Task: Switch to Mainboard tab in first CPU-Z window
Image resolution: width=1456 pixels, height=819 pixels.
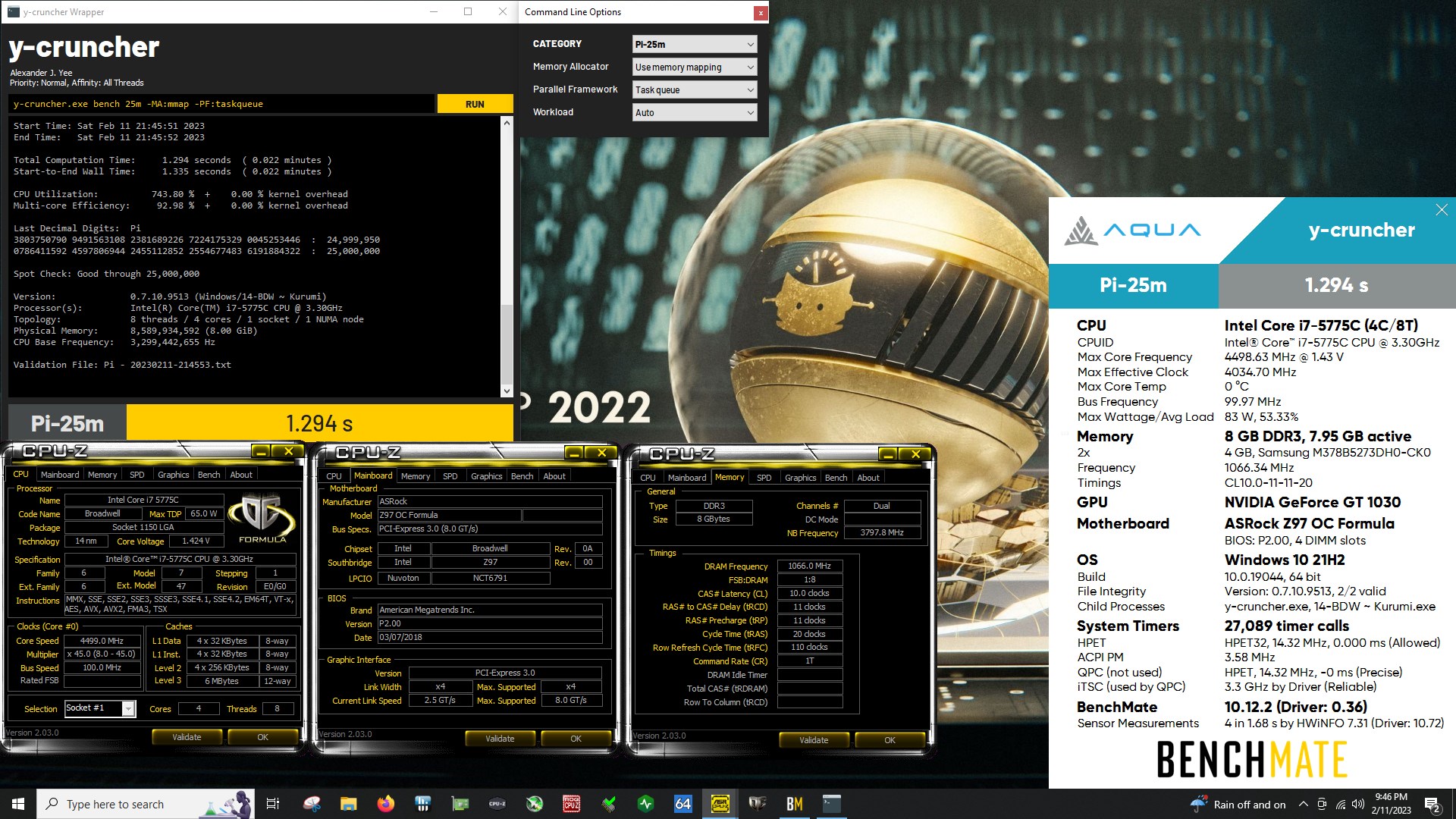Action: coord(60,475)
